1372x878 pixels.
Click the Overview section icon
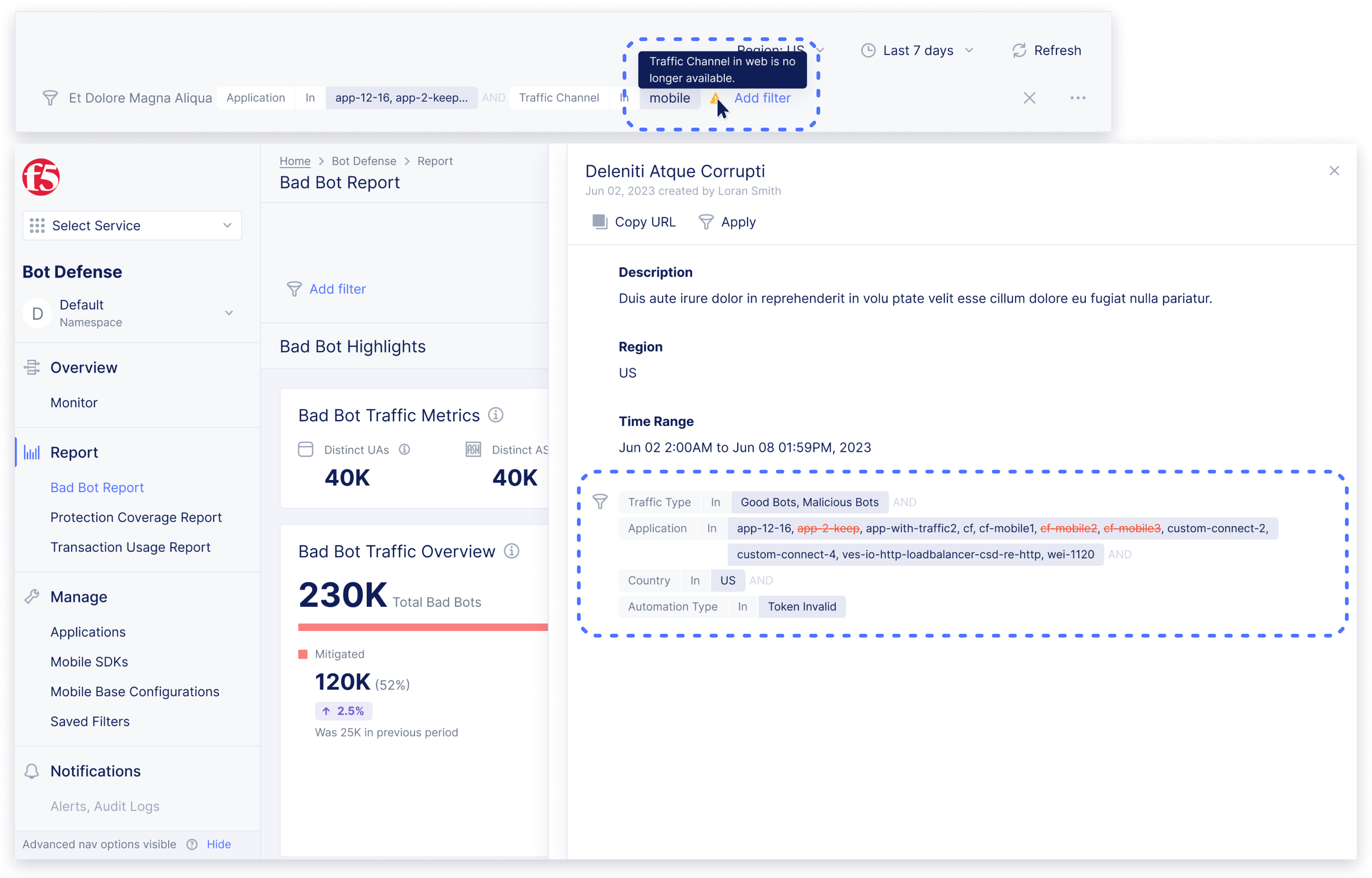tap(32, 368)
